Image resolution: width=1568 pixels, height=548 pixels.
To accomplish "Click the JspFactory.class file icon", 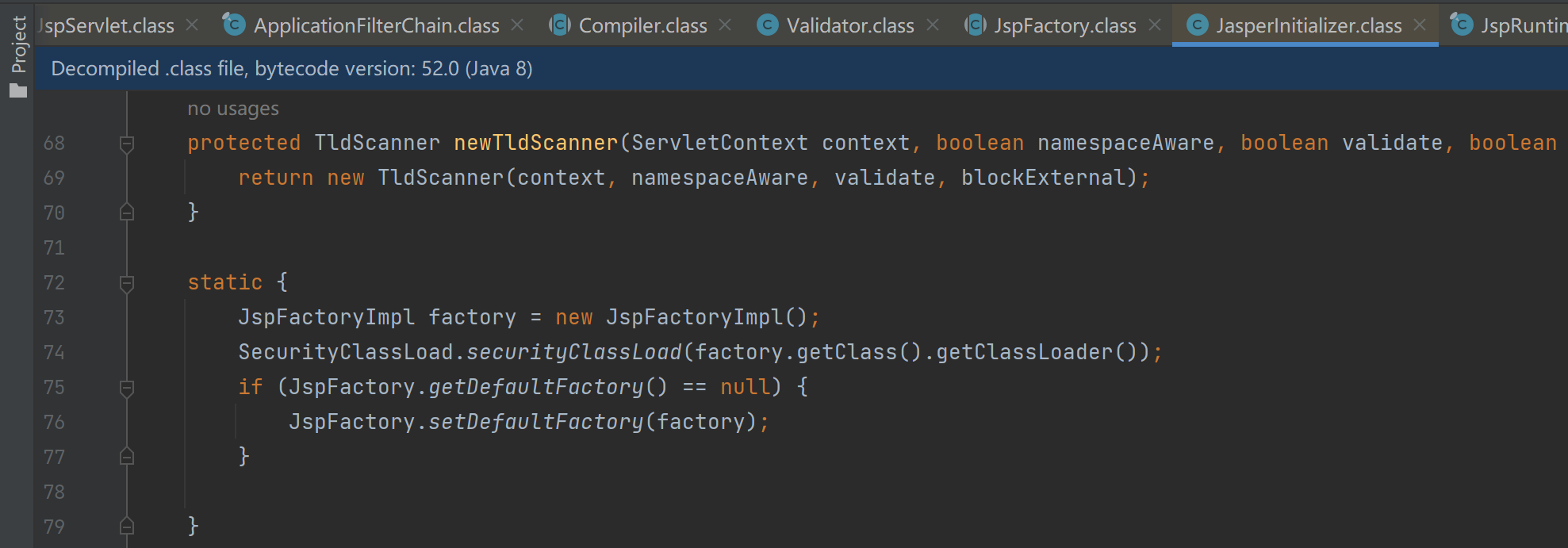I will point(976,25).
